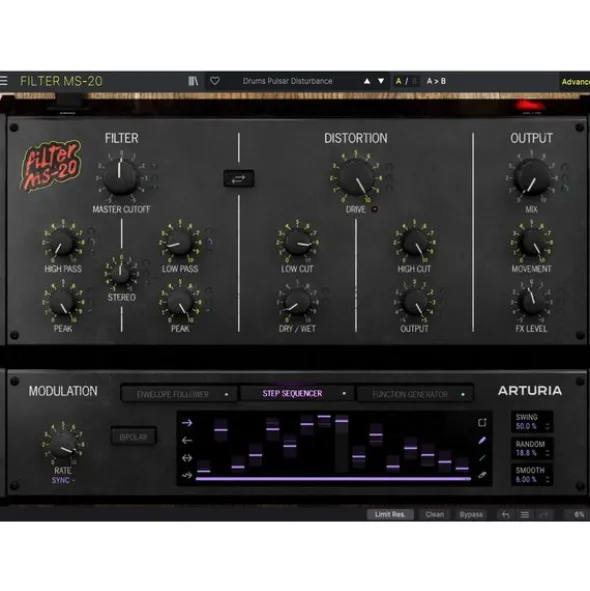This screenshot has height=591, width=590.
Task: Toggle Clean mode
Action: click(x=434, y=514)
